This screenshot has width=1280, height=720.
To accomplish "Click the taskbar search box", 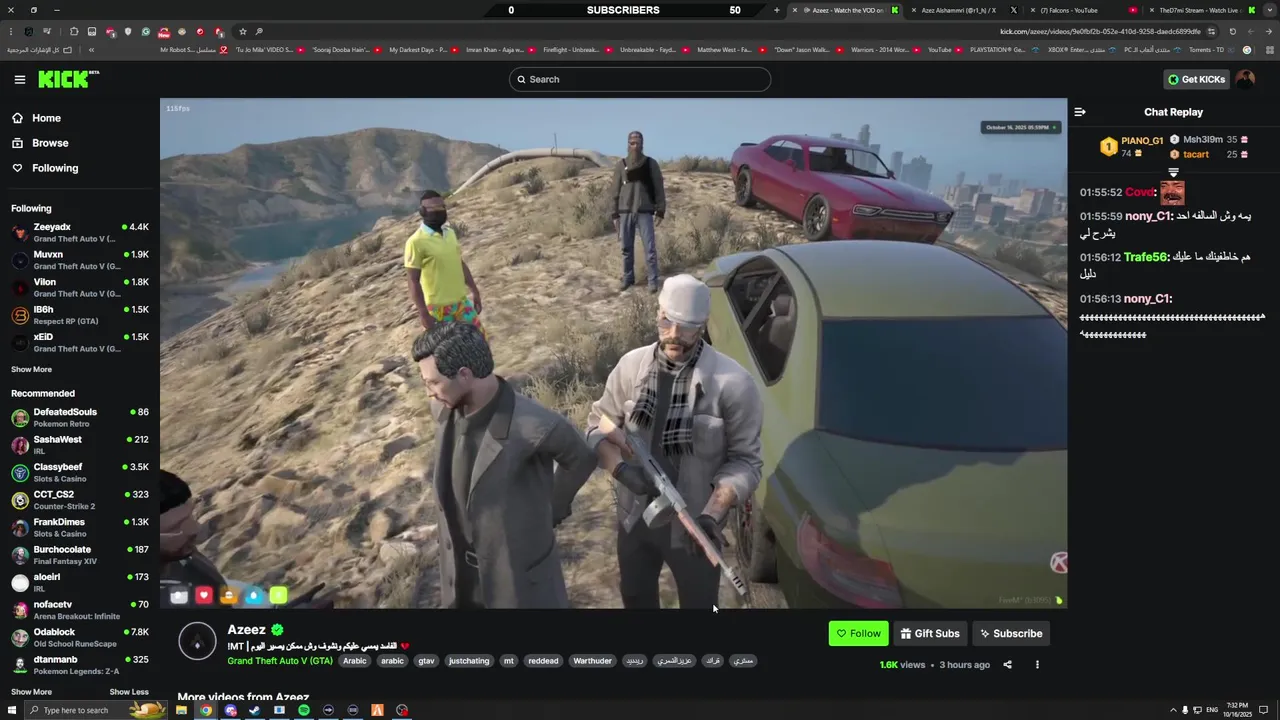I will [x=95, y=710].
